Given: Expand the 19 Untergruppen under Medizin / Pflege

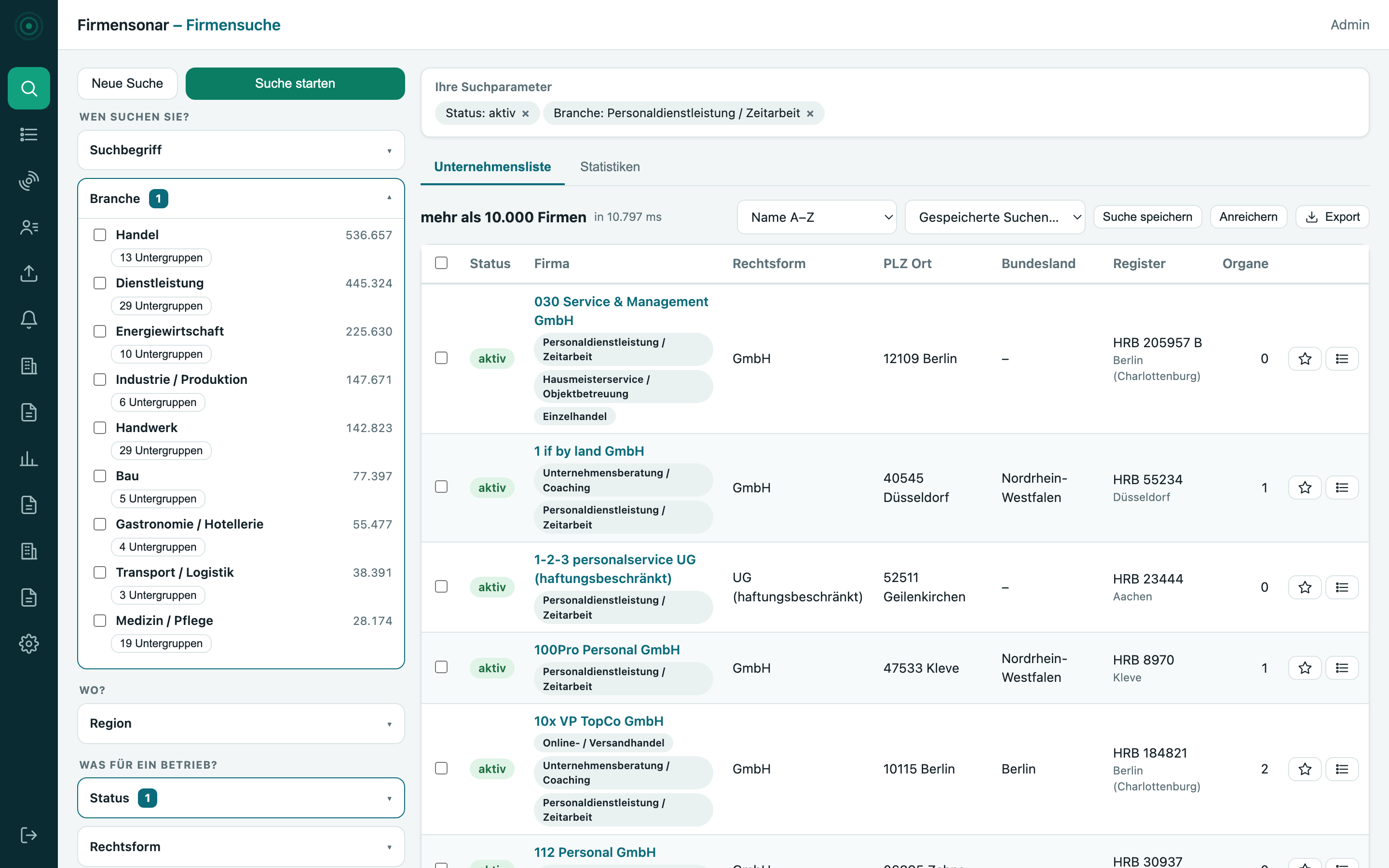Looking at the screenshot, I should tap(161, 644).
